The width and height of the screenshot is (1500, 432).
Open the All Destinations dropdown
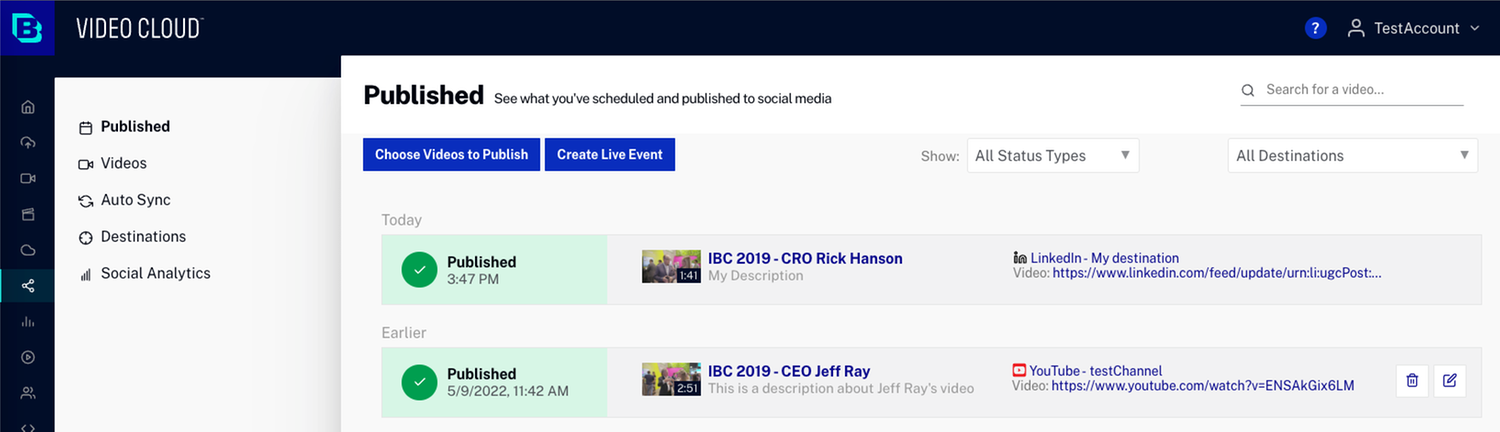pyautogui.click(x=1352, y=156)
